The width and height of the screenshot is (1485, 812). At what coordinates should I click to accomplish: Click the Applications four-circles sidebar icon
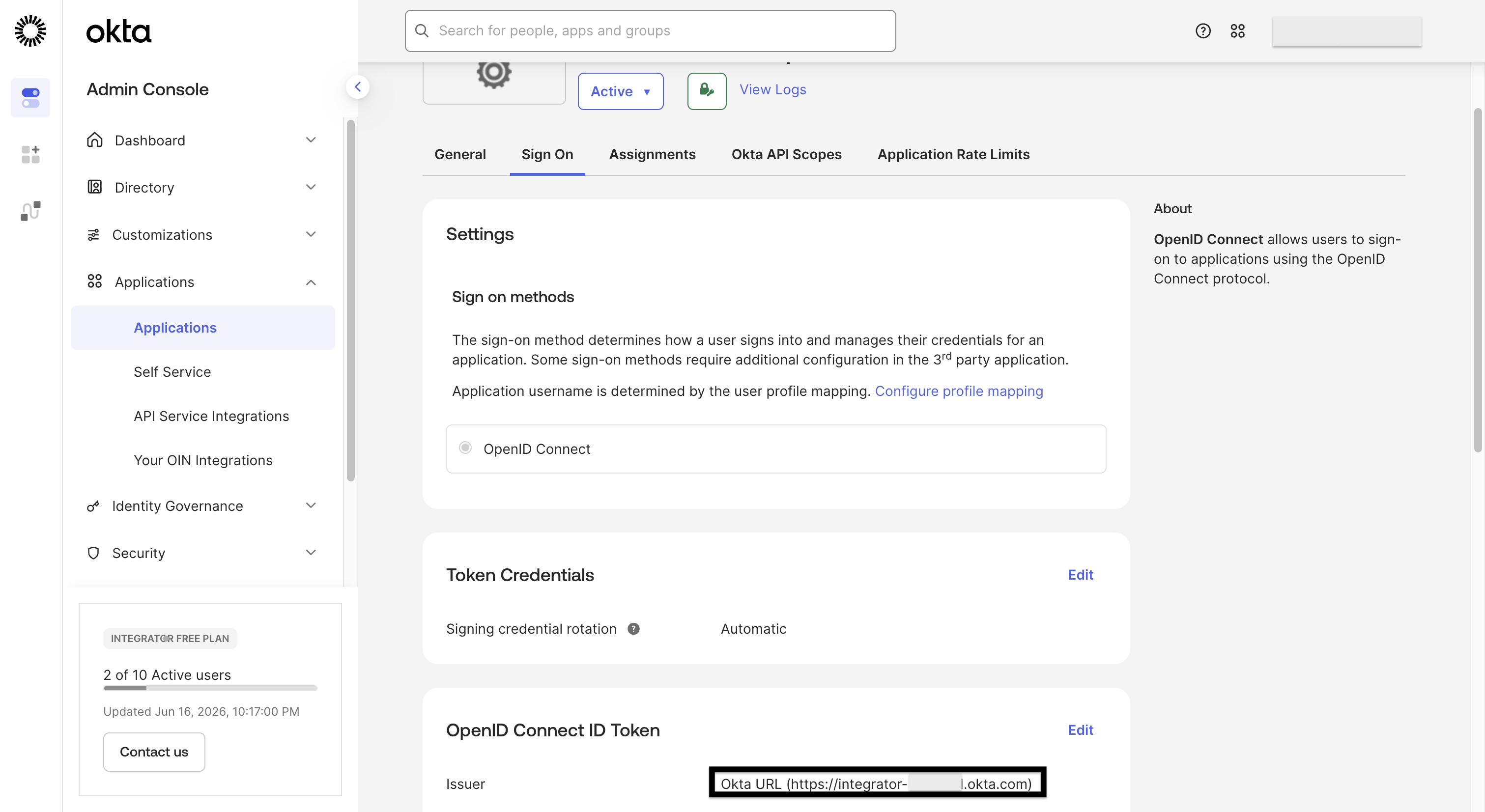94,281
